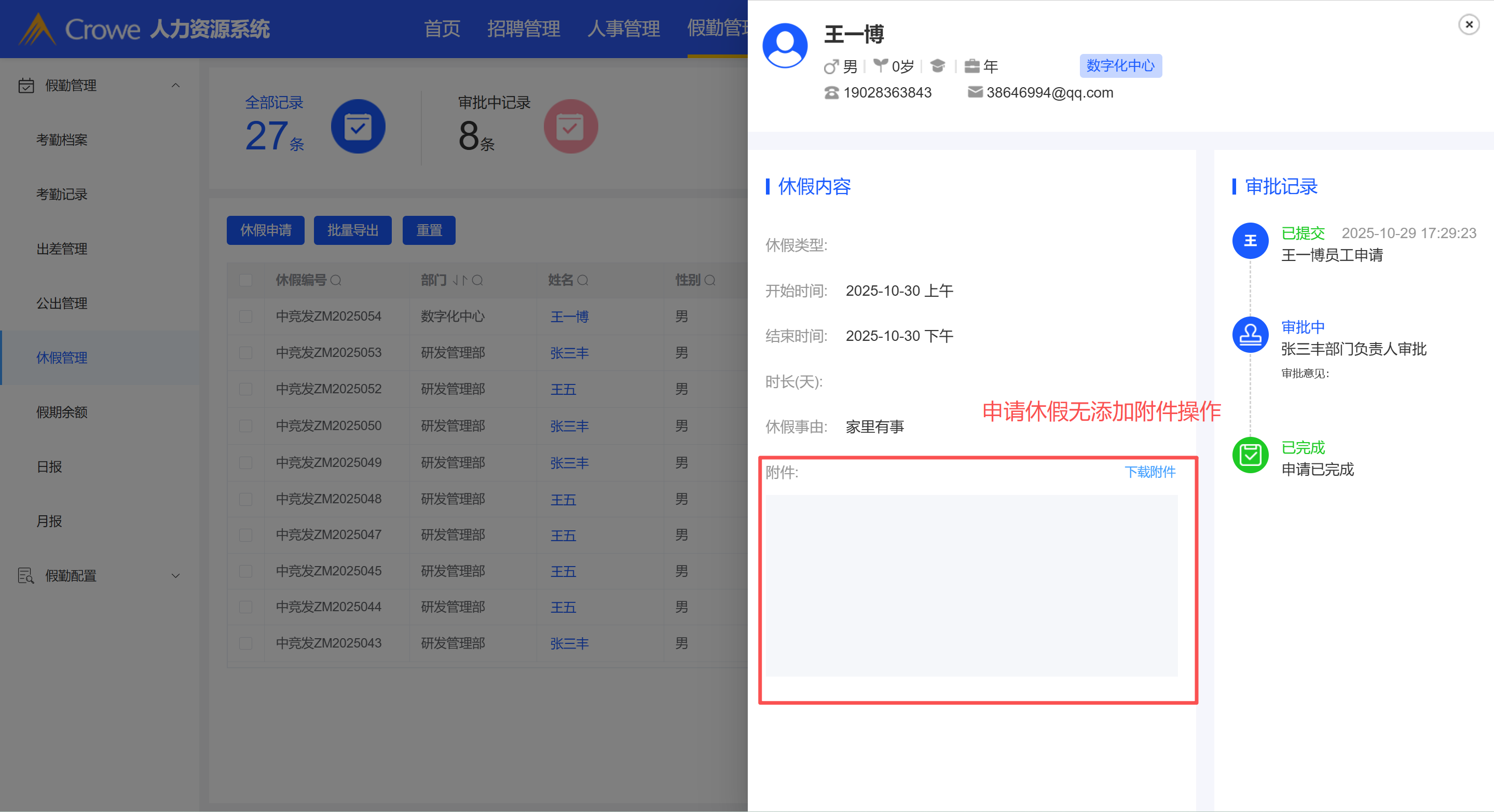Open the 招聘管理 top menu

(523, 29)
